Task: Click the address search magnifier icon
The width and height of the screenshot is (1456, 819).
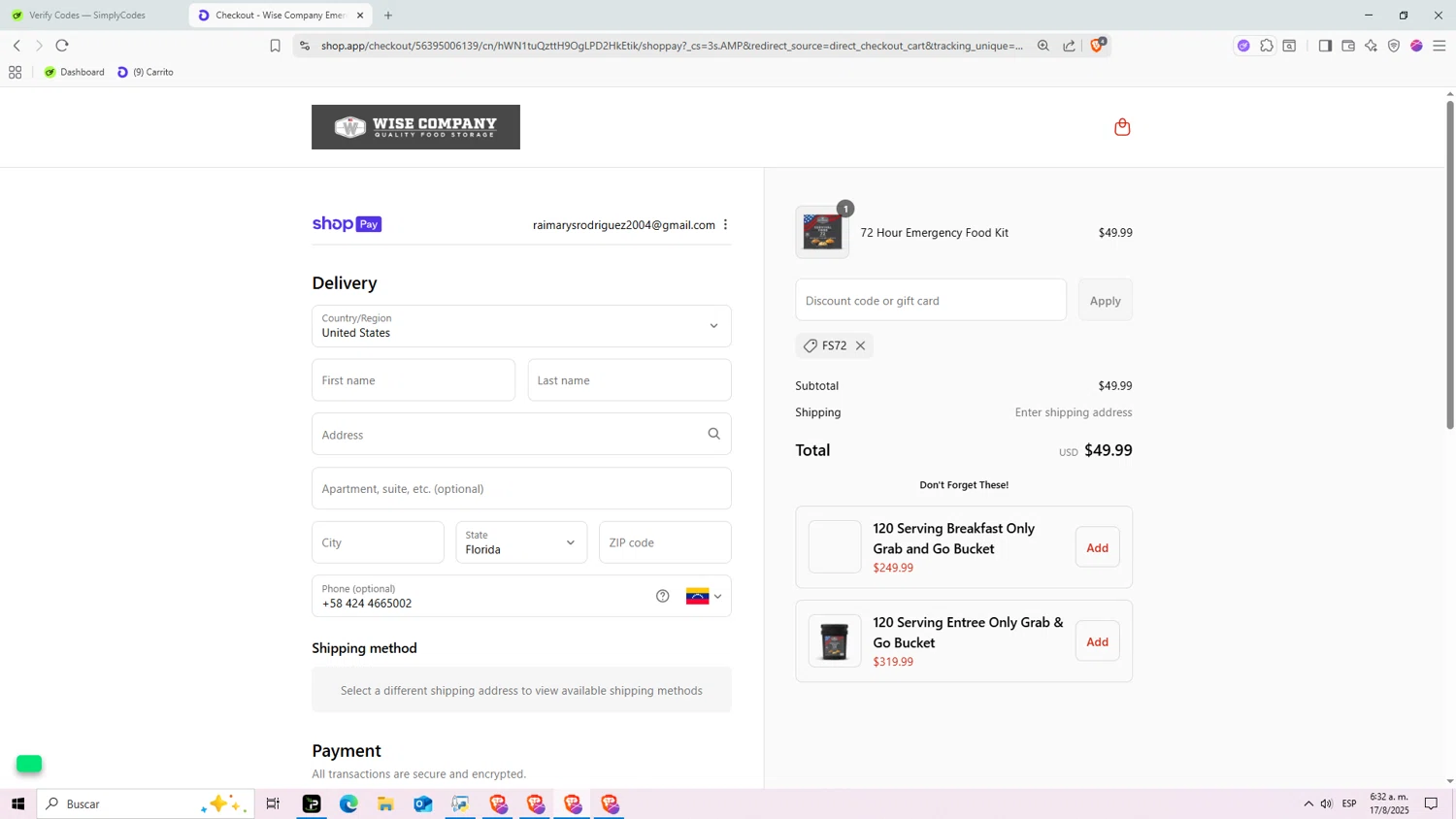Action: point(713,434)
